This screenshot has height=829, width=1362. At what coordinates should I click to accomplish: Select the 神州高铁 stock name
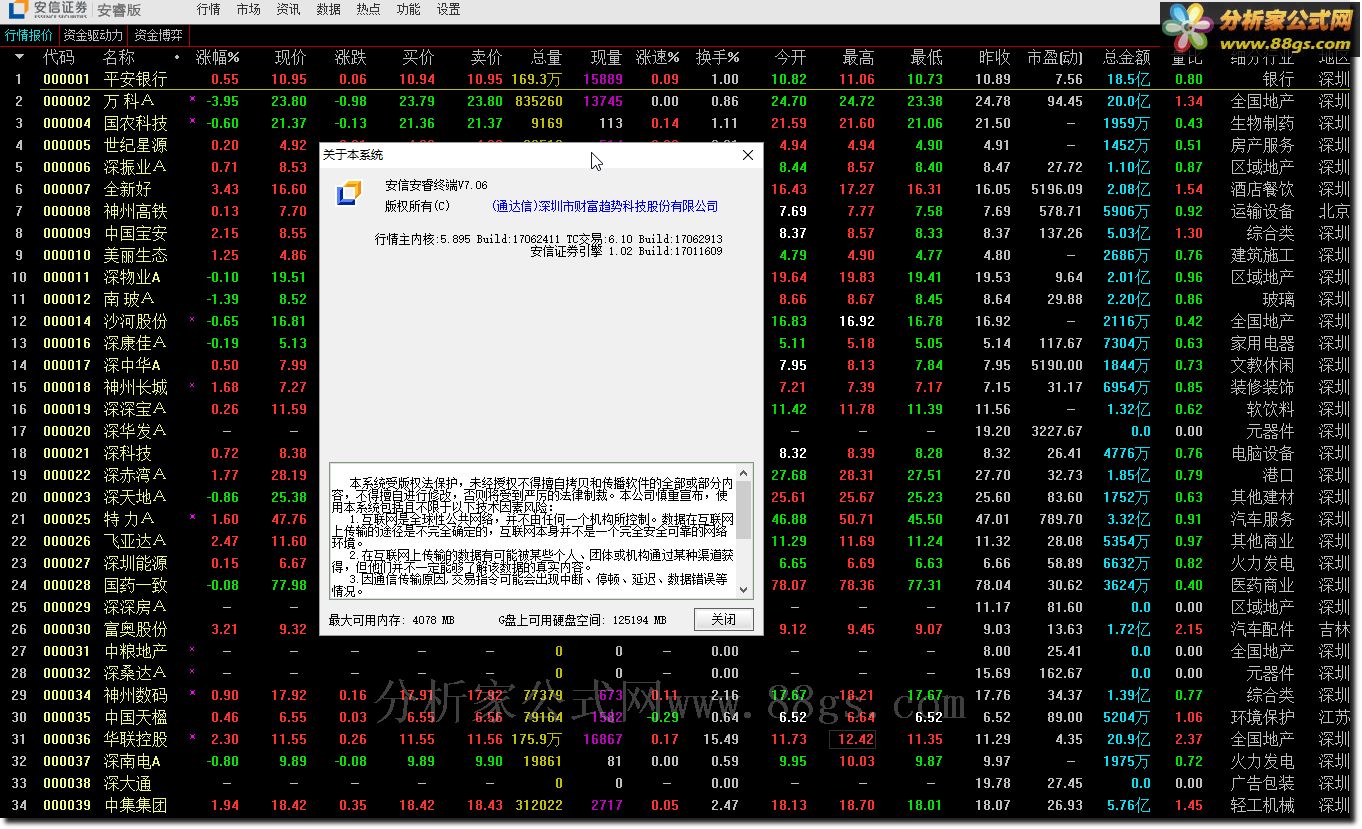(x=136, y=211)
